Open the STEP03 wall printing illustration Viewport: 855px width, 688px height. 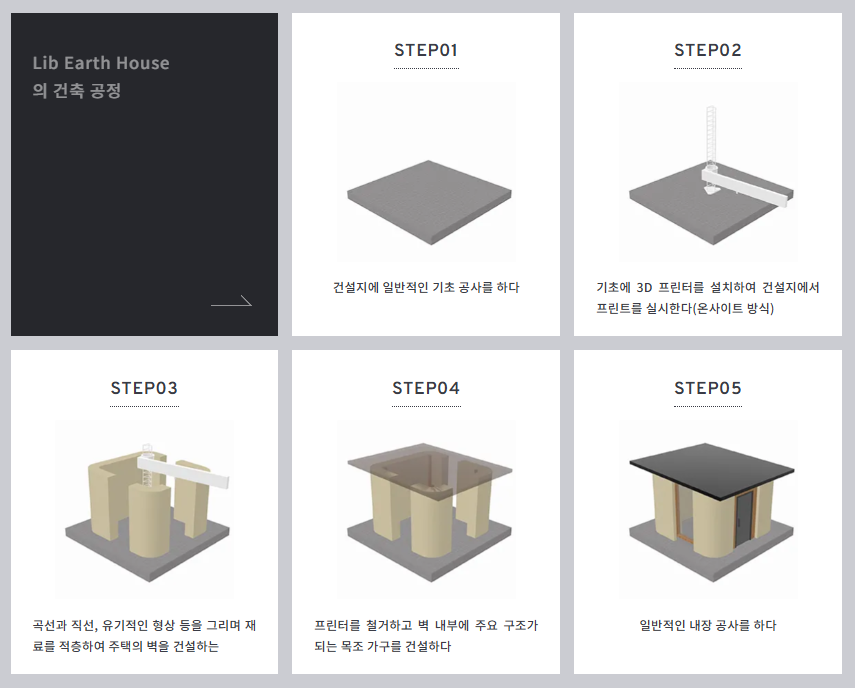144,510
